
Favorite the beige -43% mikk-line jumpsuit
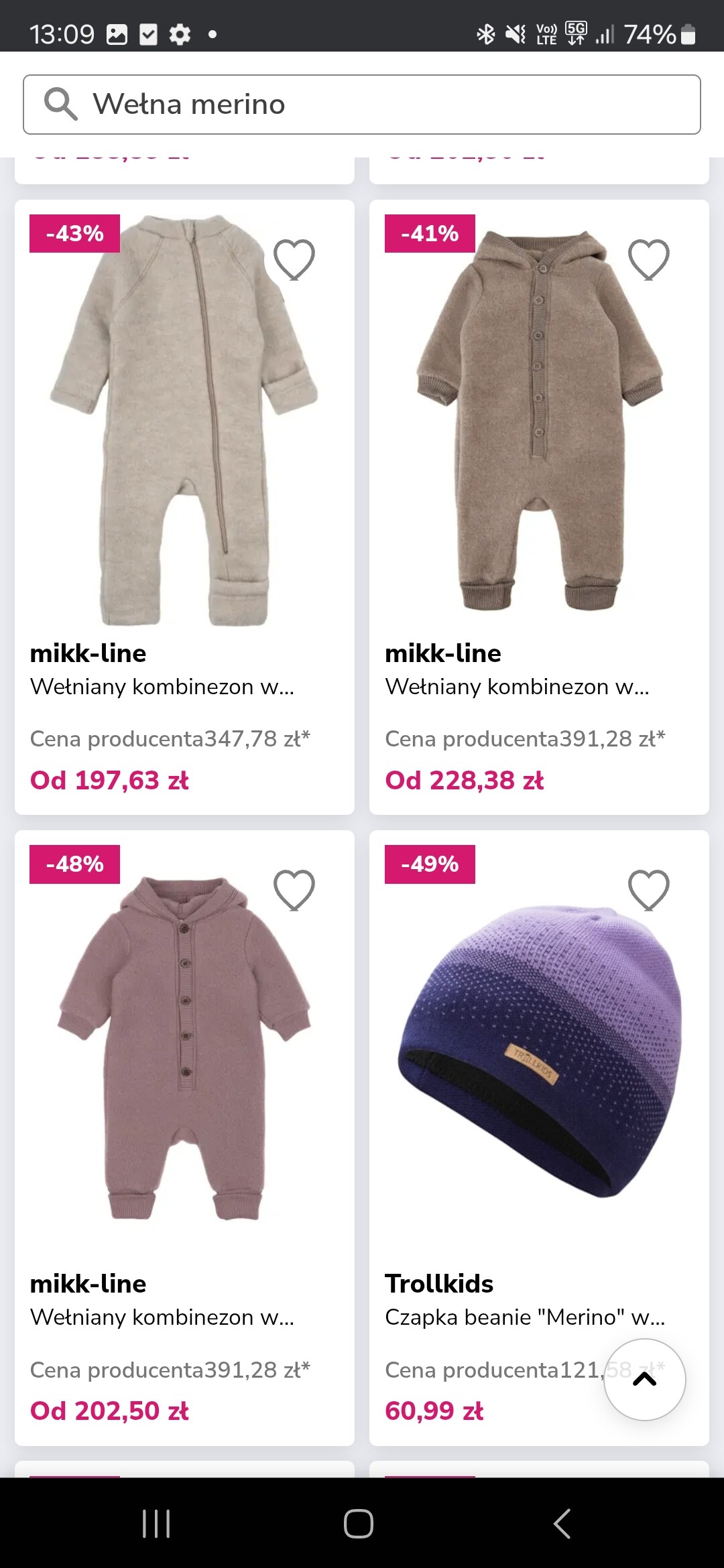click(x=294, y=259)
